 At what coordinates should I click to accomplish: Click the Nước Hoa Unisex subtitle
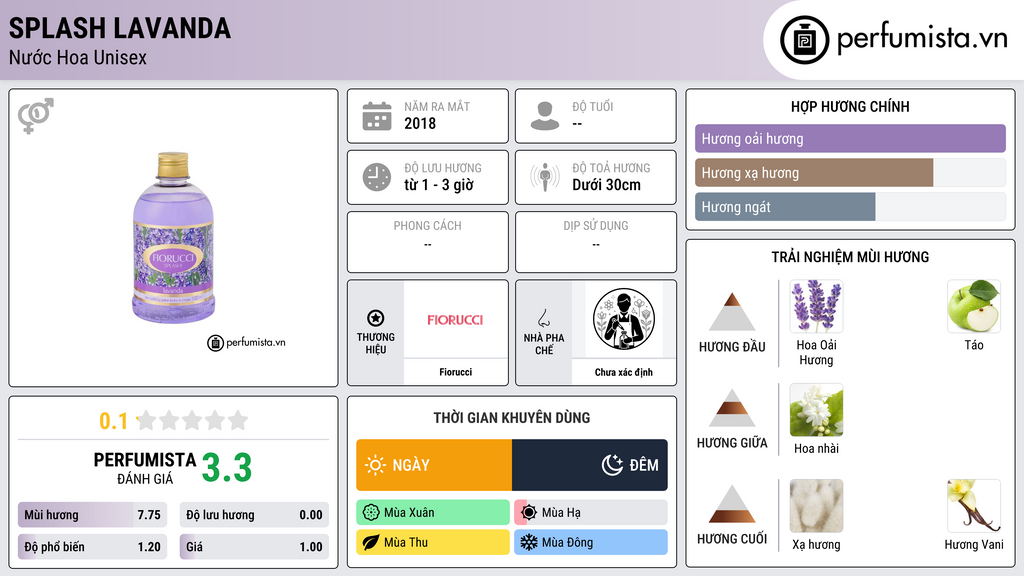pos(78,57)
